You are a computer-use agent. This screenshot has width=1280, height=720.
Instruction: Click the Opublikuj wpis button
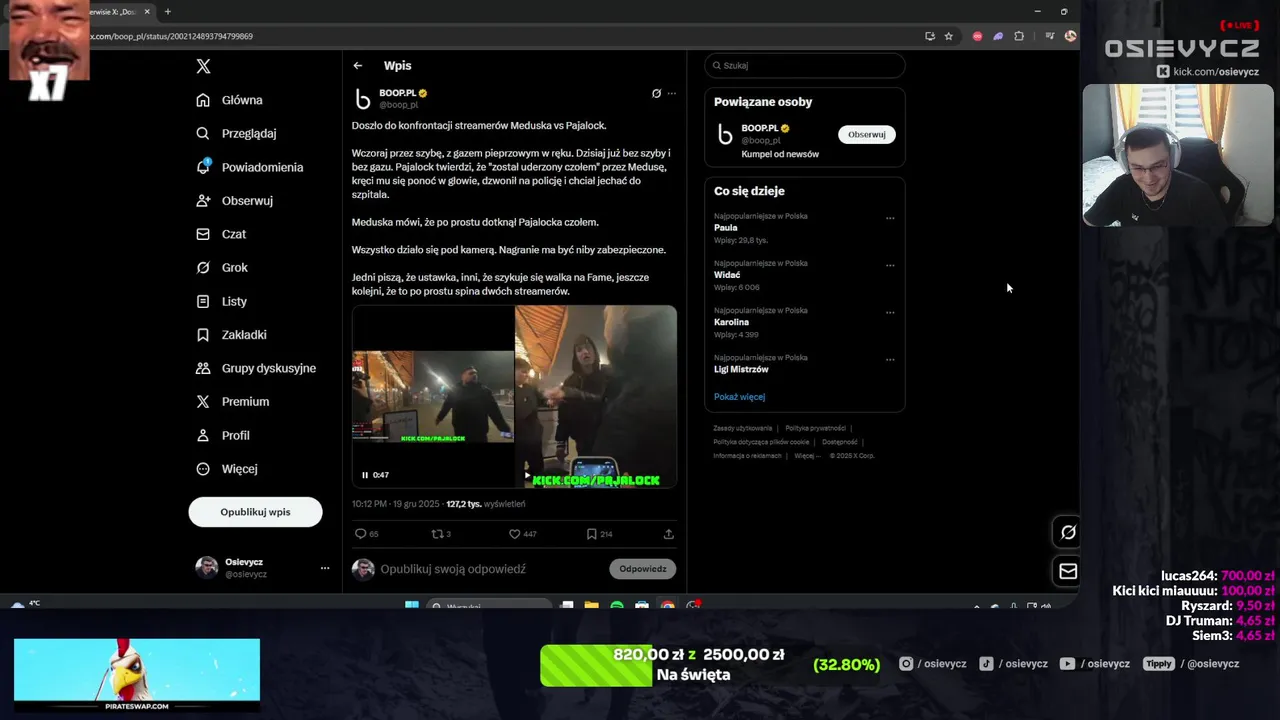255,512
